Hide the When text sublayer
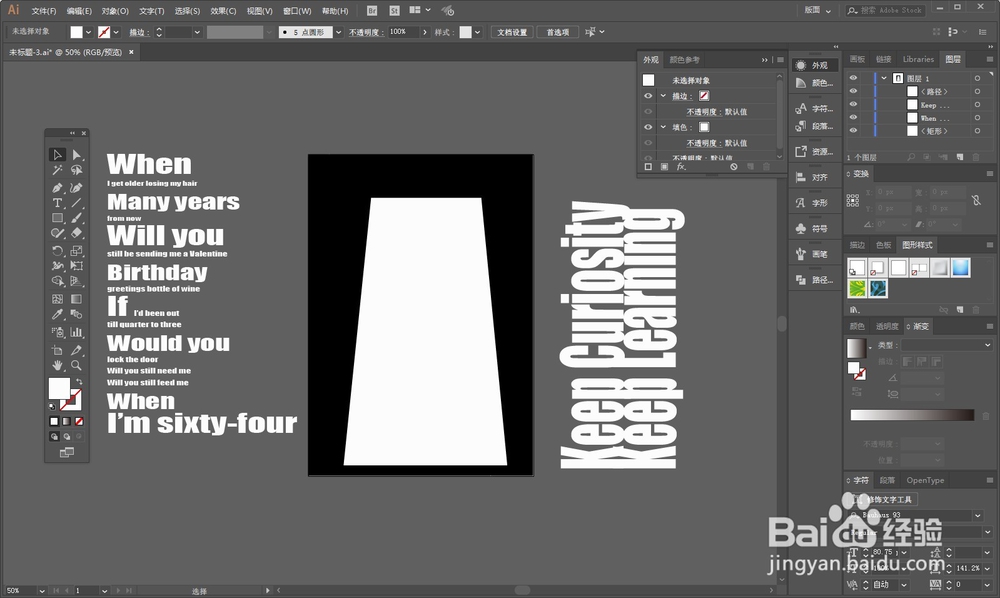This screenshot has width=1000, height=598. click(853, 118)
